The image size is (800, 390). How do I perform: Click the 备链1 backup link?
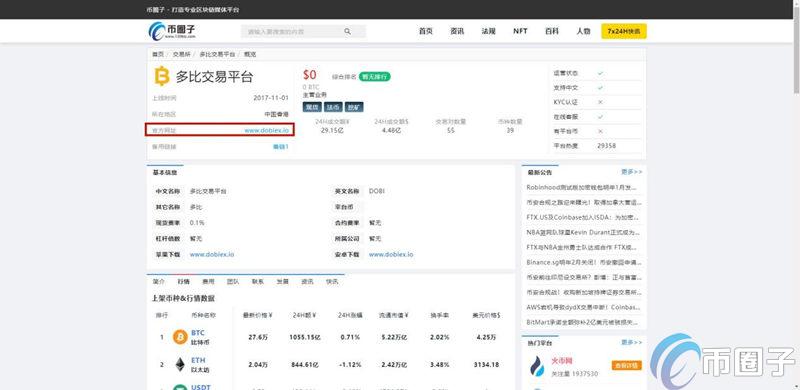[x=281, y=147]
